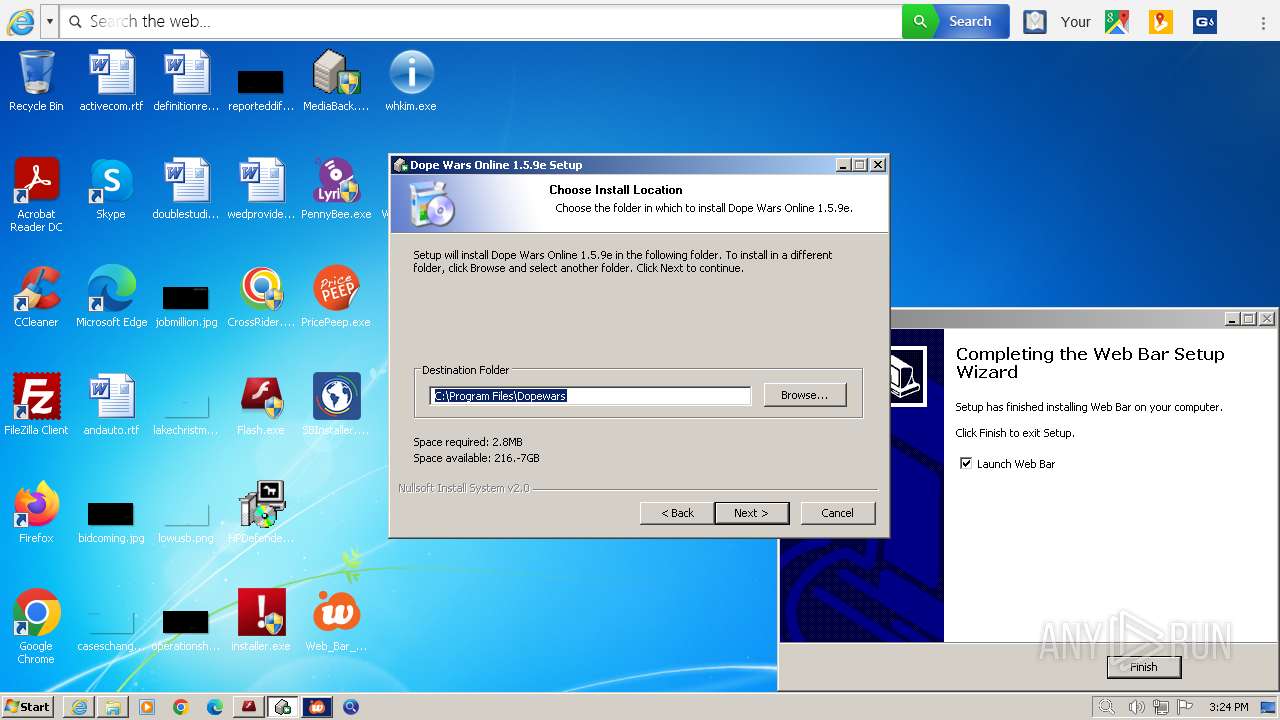Open Media Player from taskbar

(147, 707)
